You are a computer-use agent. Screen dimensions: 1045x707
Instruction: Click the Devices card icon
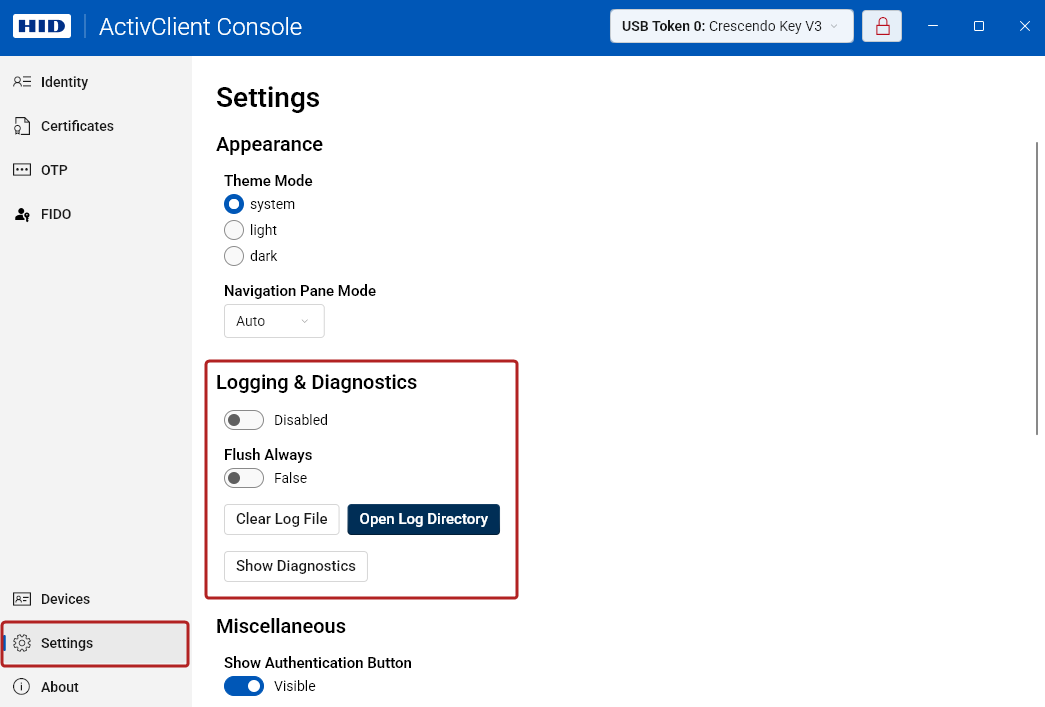click(x=22, y=599)
